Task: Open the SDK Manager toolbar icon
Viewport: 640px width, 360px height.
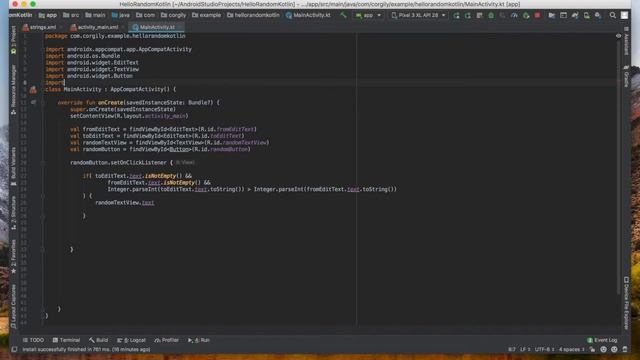Action: [598, 16]
